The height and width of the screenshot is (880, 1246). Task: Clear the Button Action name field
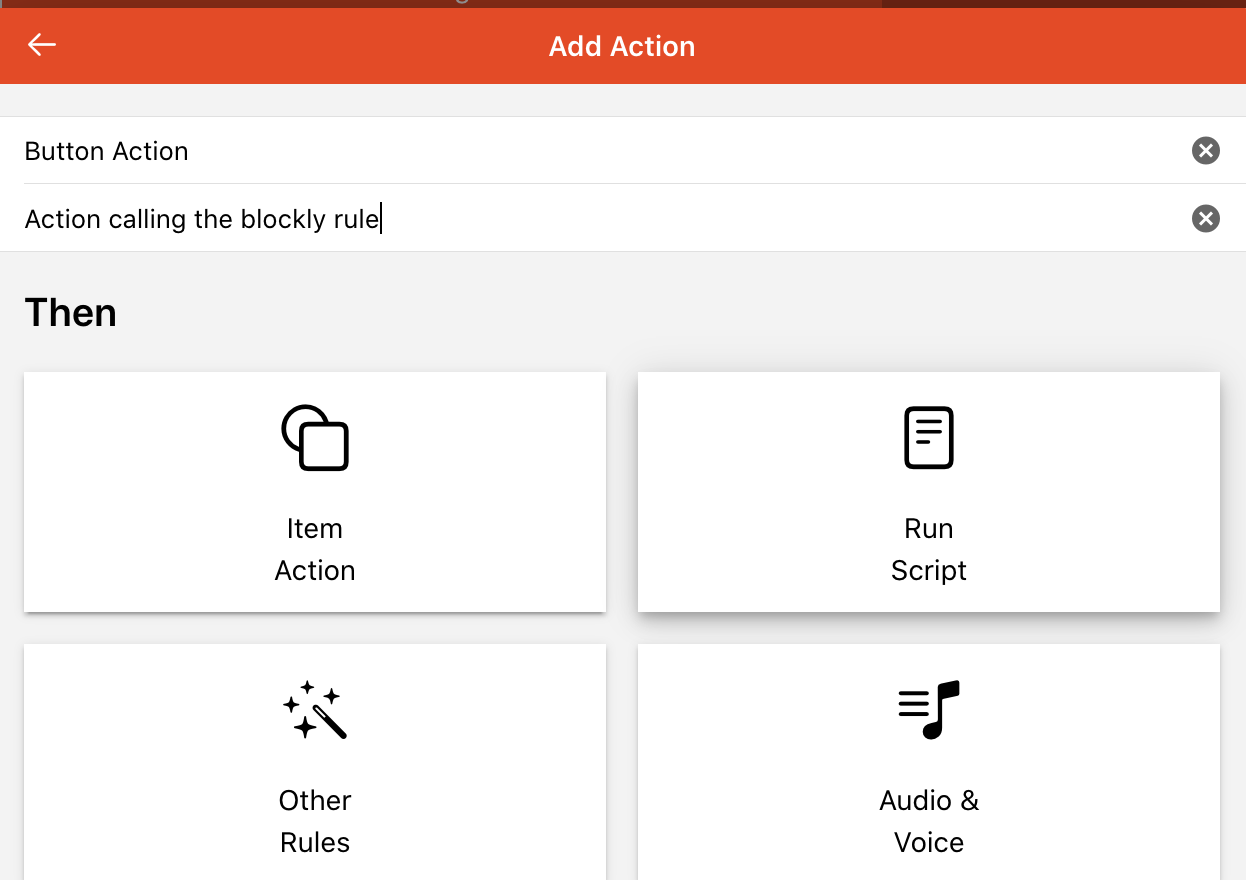tap(1206, 151)
